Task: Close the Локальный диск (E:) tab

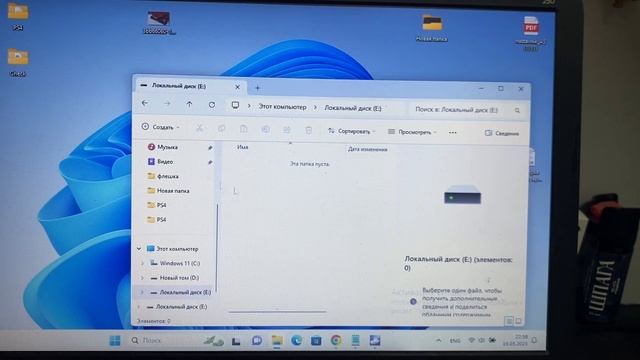Action: [237, 87]
